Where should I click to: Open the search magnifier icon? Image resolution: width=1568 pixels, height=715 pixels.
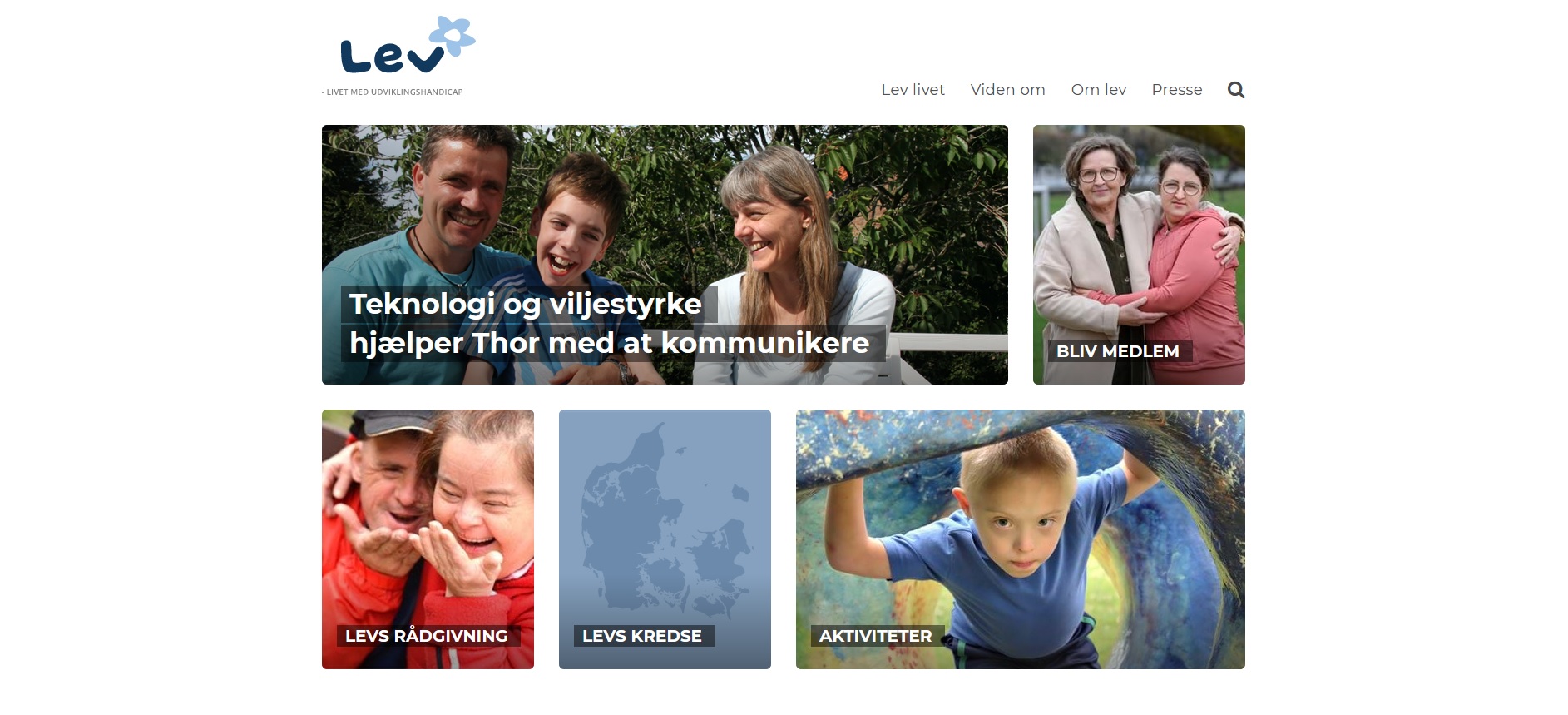[x=1236, y=90]
